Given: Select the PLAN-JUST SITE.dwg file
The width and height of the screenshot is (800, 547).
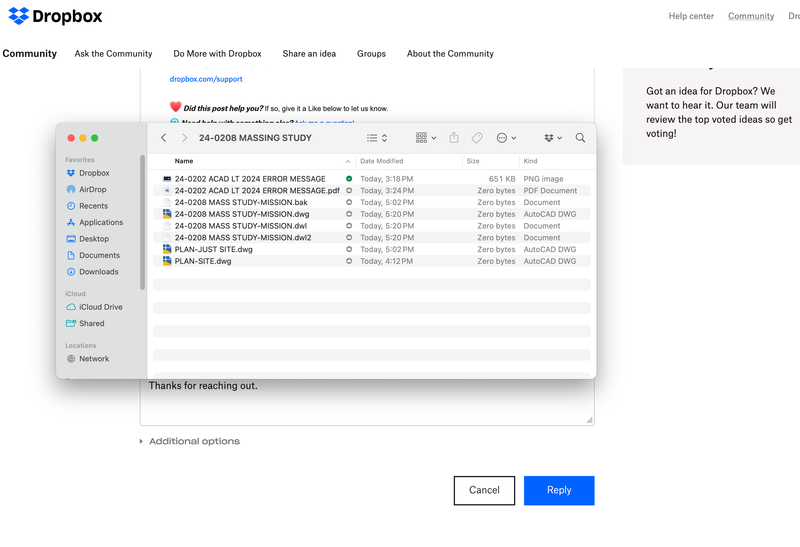Looking at the screenshot, I should point(372,249).
